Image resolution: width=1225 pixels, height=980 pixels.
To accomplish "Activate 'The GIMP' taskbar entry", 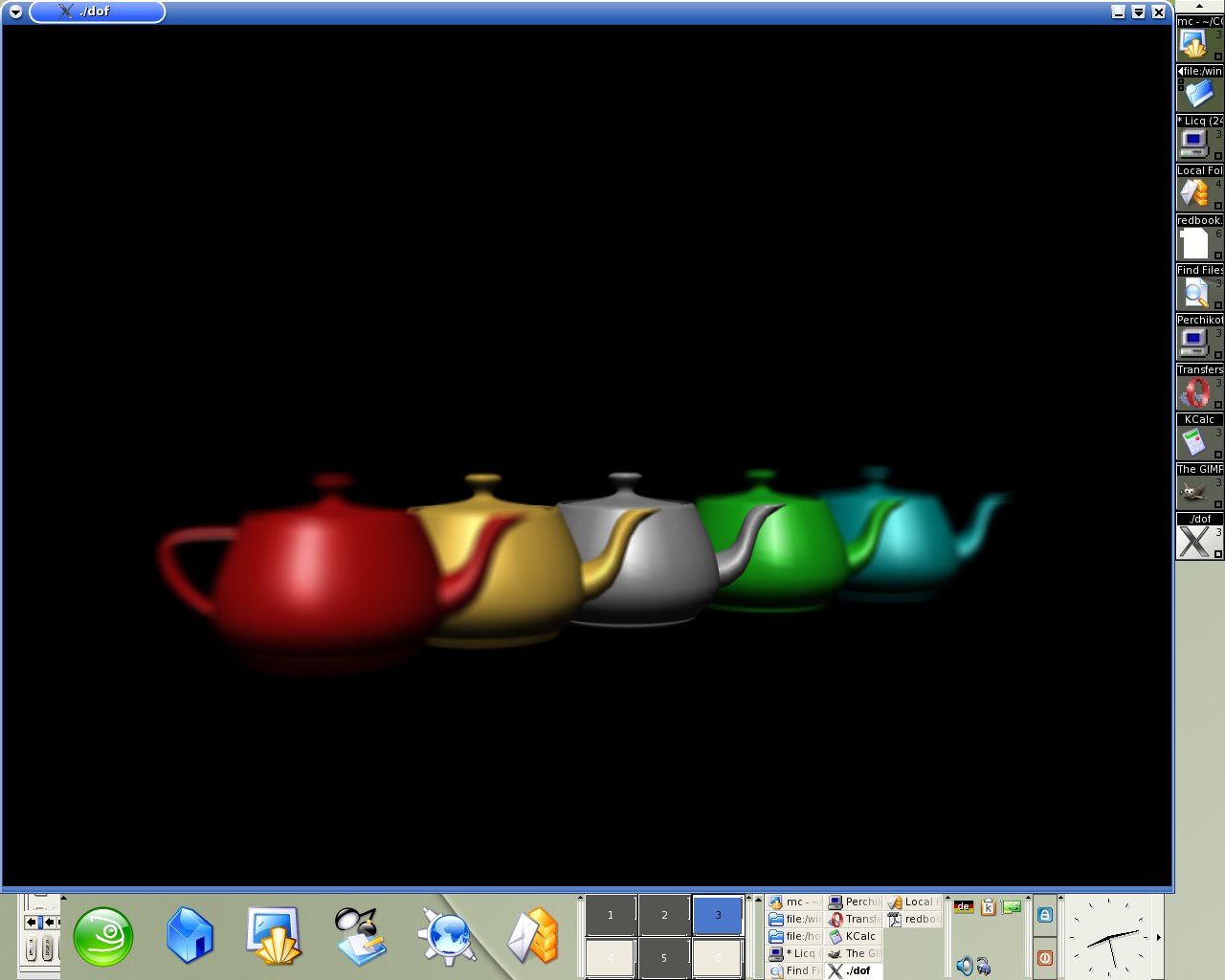I will pyautogui.click(x=854, y=954).
